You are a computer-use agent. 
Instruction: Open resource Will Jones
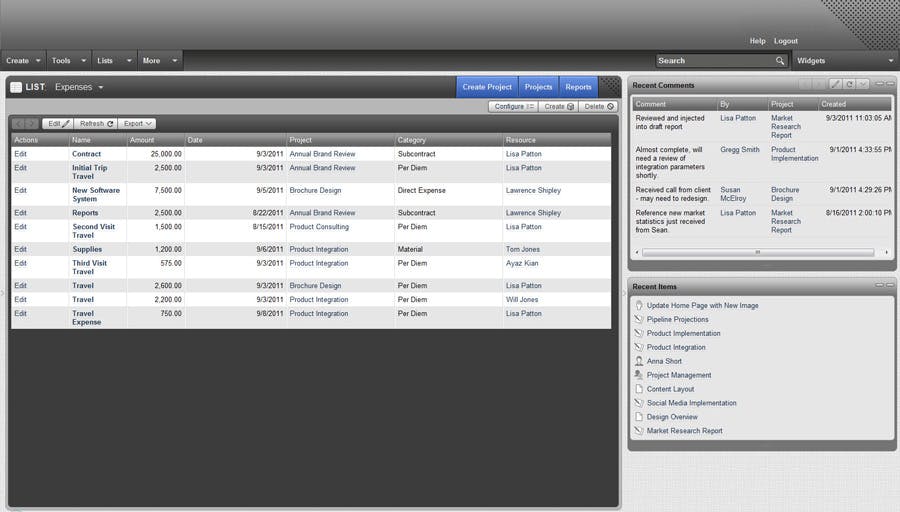click(522, 300)
